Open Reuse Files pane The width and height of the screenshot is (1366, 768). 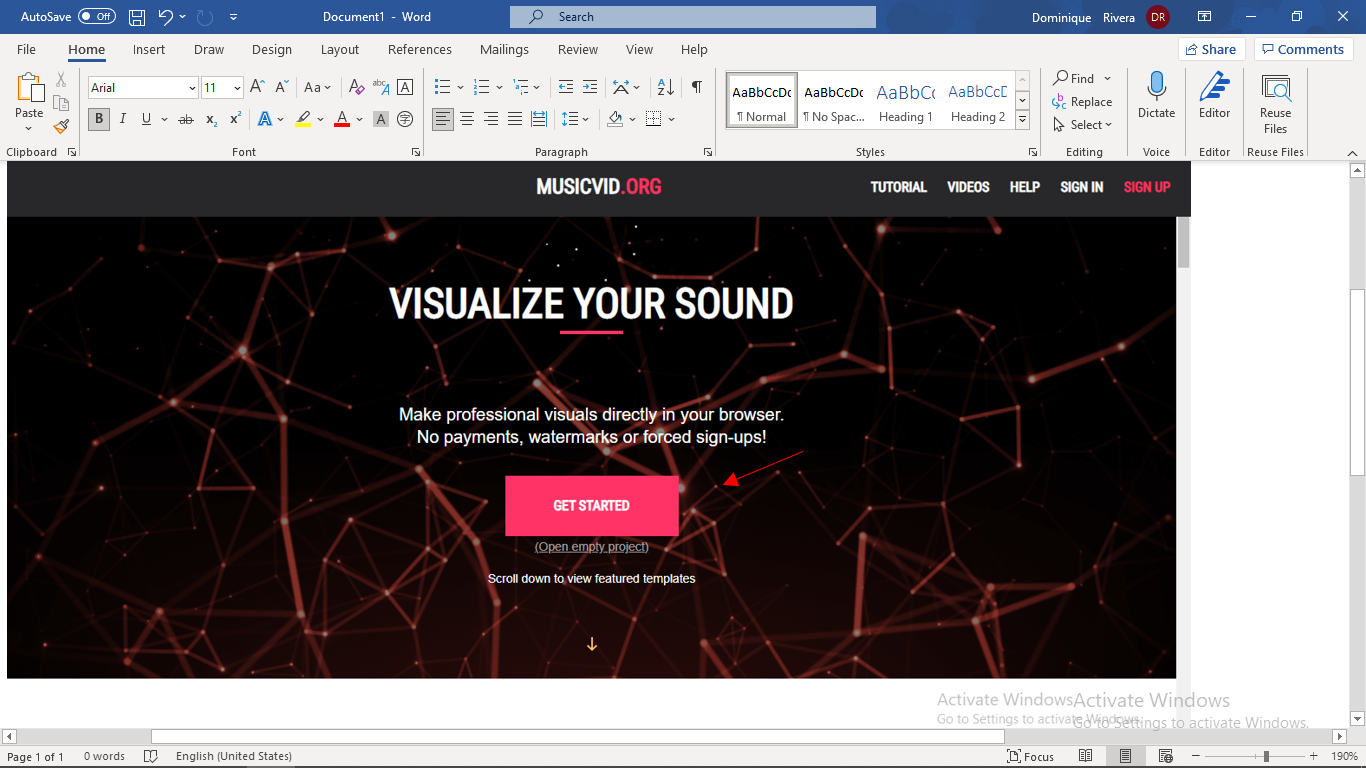[x=1275, y=103]
